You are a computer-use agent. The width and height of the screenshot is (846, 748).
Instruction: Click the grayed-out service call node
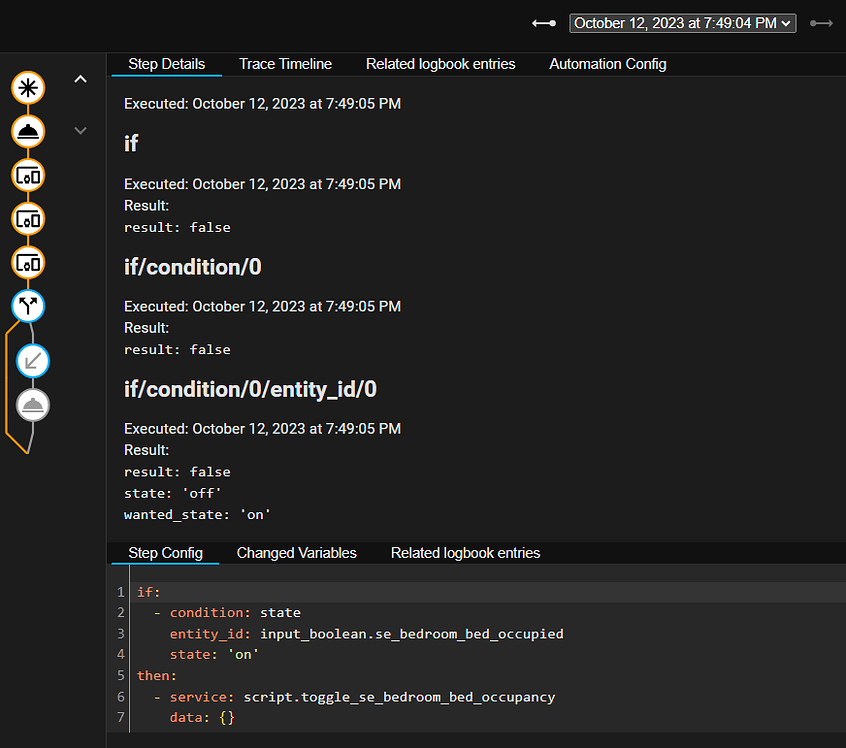(x=33, y=405)
